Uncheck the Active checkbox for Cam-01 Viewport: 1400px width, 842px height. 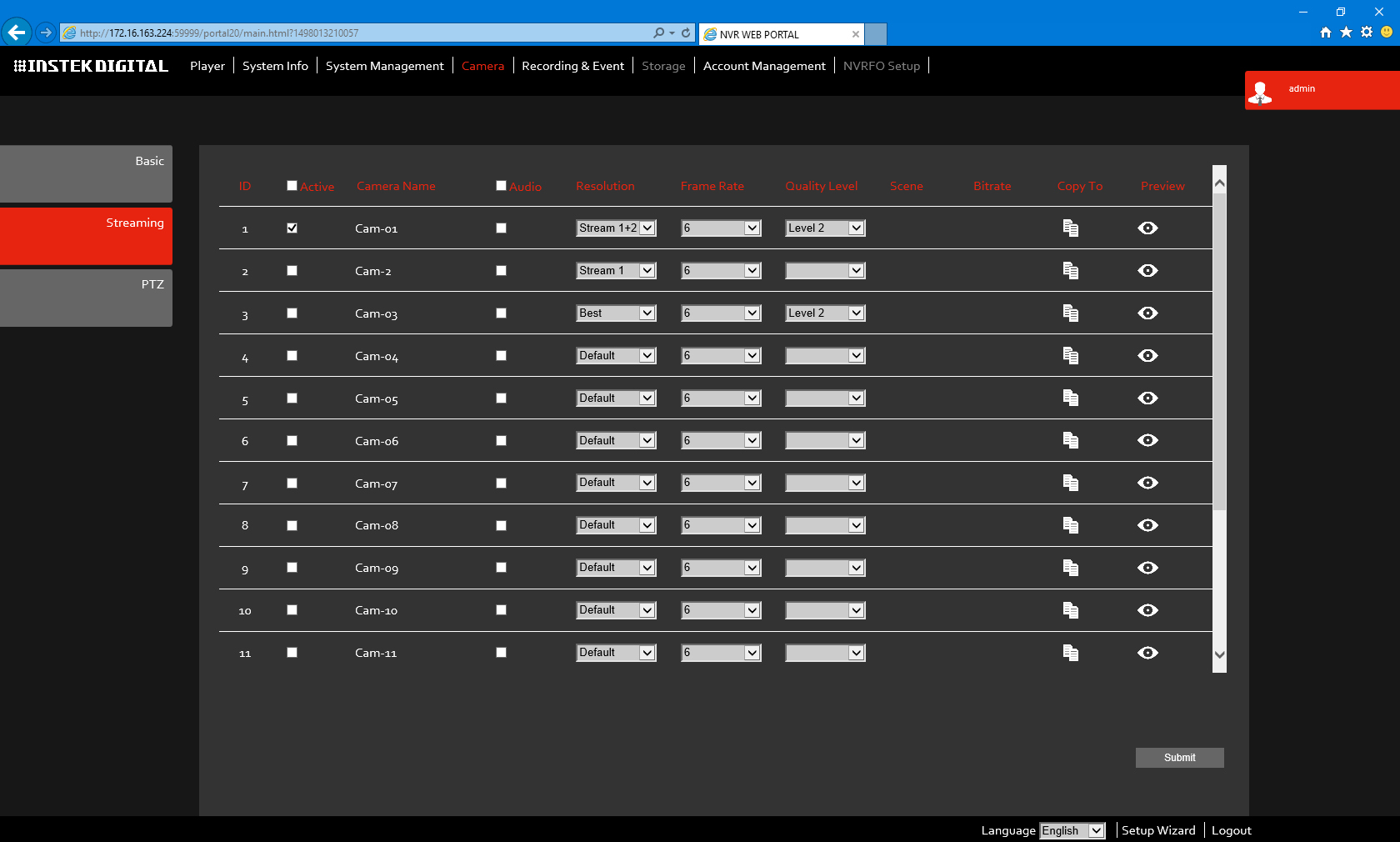[292, 228]
